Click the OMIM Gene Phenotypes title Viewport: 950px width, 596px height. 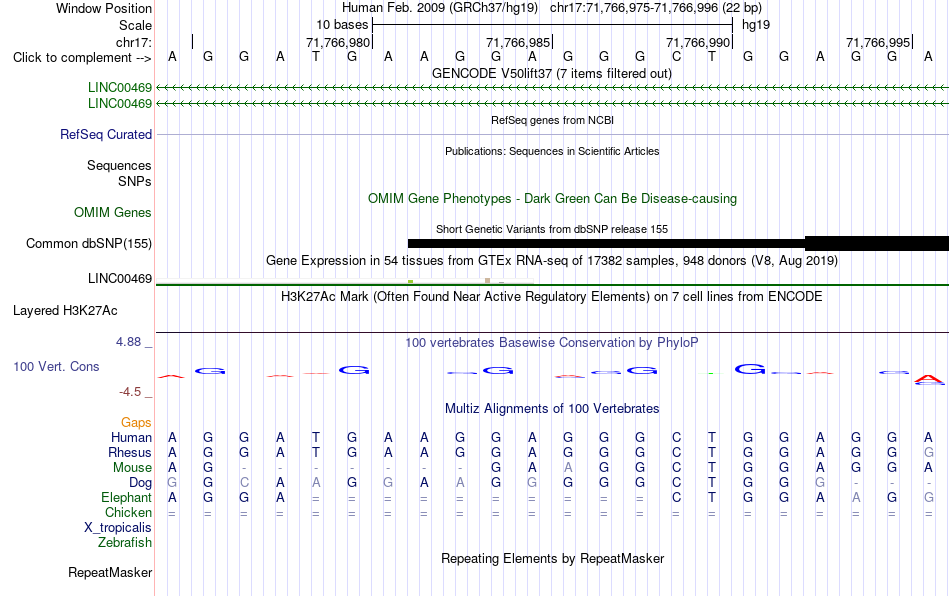click(x=552, y=199)
